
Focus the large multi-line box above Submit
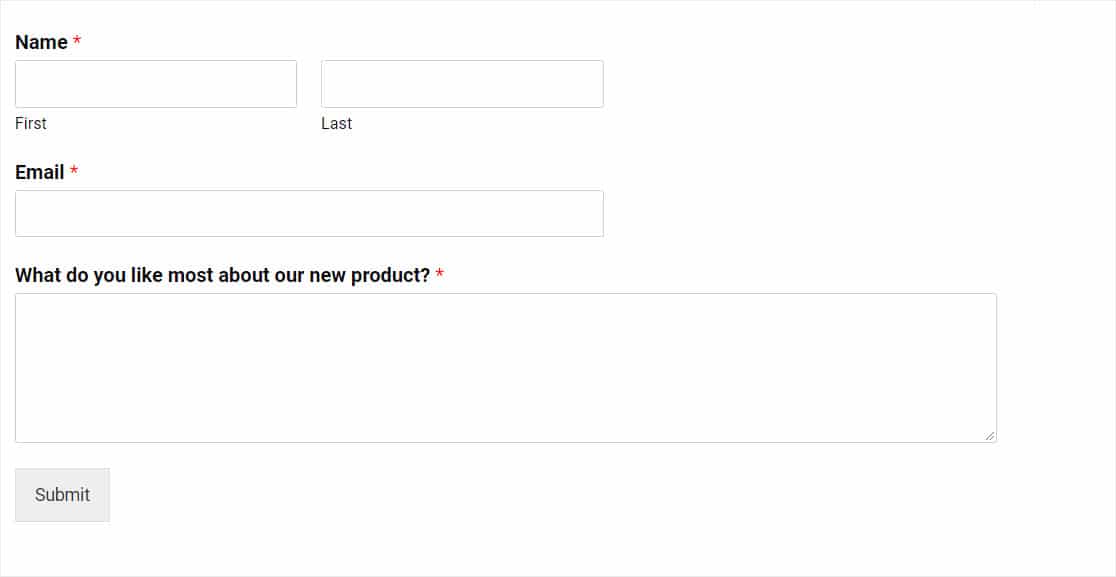[x=505, y=368]
